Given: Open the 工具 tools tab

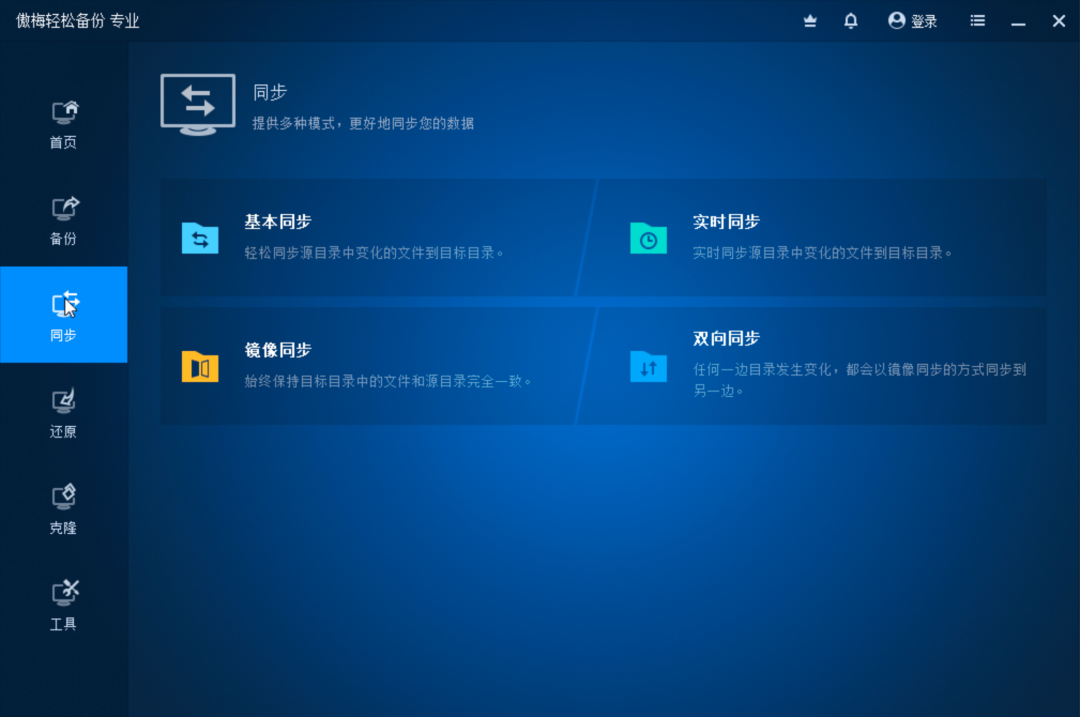Looking at the screenshot, I should [63, 606].
